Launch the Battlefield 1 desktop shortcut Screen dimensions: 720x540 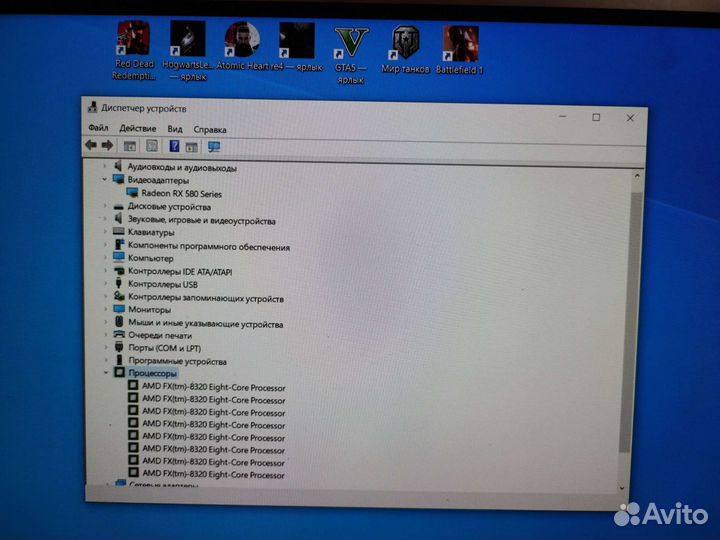pos(460,50)
